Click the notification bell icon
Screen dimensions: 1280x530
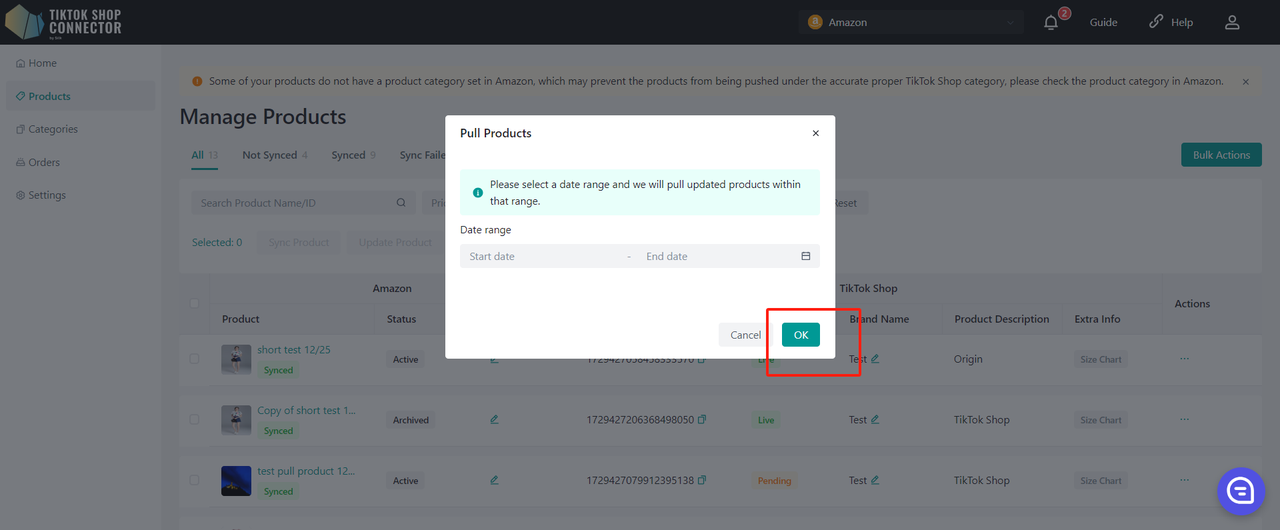(1050, 22)
